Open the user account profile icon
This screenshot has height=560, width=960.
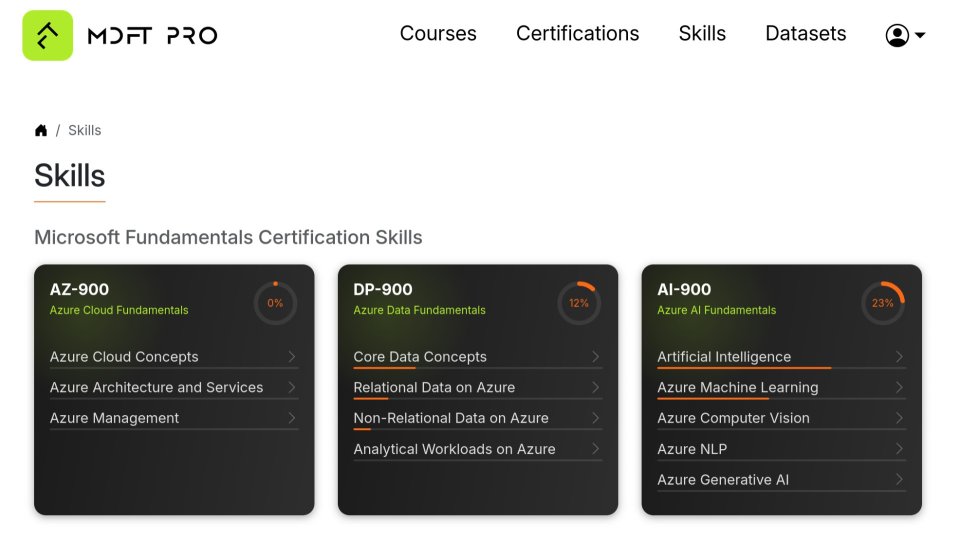click(x=897, y=35)
